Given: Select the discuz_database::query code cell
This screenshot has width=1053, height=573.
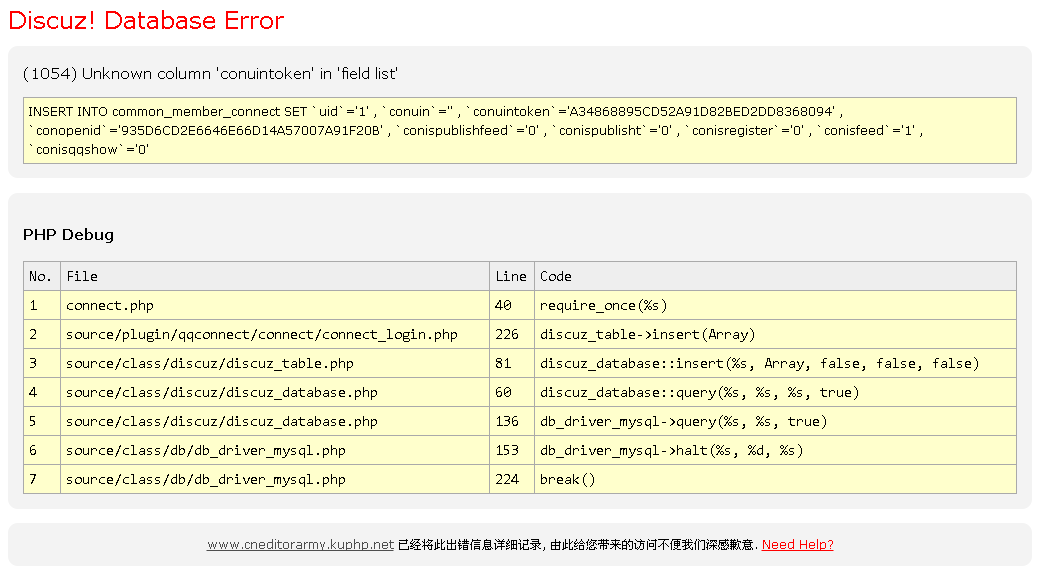Looking at the screenshot, I should coord(775,392).
